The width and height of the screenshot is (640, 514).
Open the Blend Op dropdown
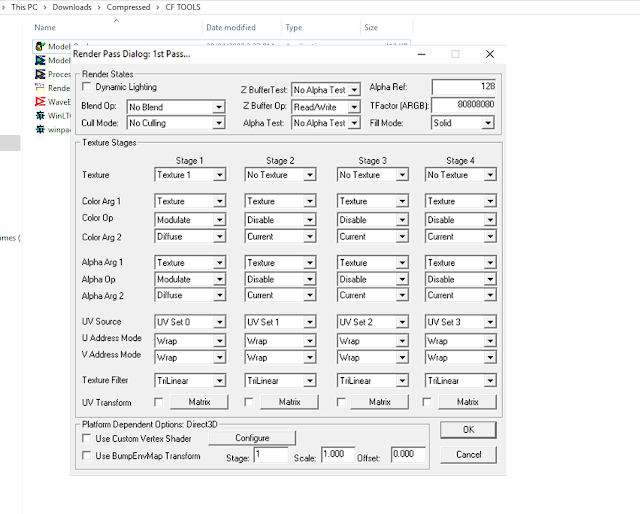pos(176,107)
